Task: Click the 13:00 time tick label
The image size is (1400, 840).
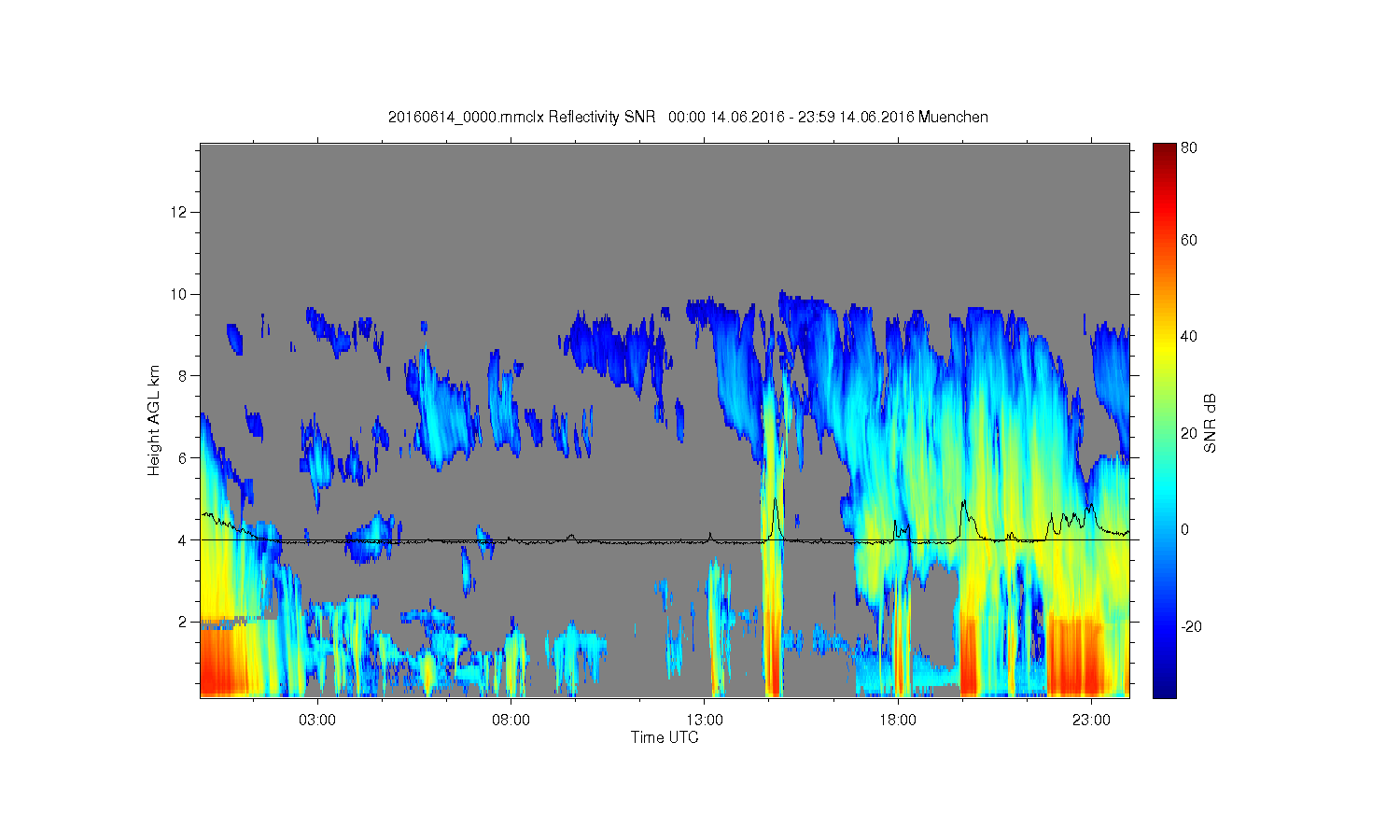Action: pyautogui.click(x=705, y=720)
